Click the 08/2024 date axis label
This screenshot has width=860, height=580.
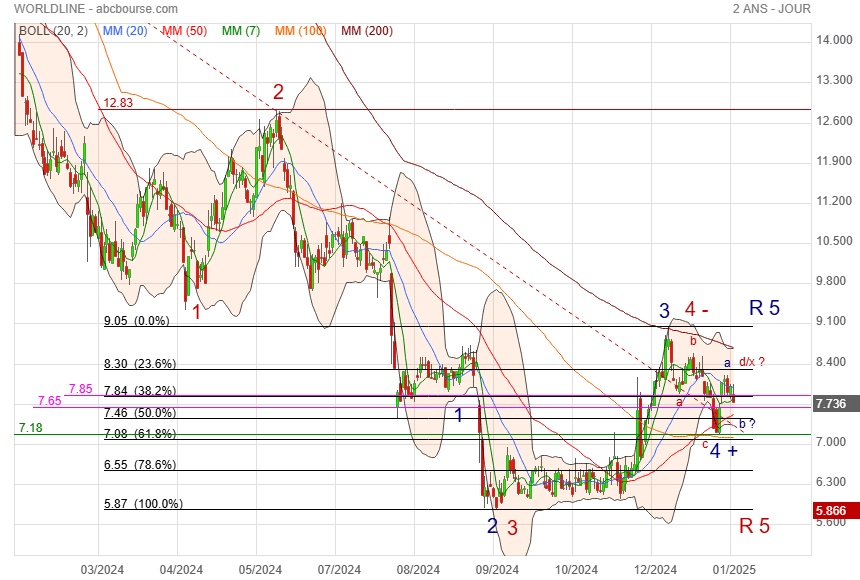click(x=418, y=570)
